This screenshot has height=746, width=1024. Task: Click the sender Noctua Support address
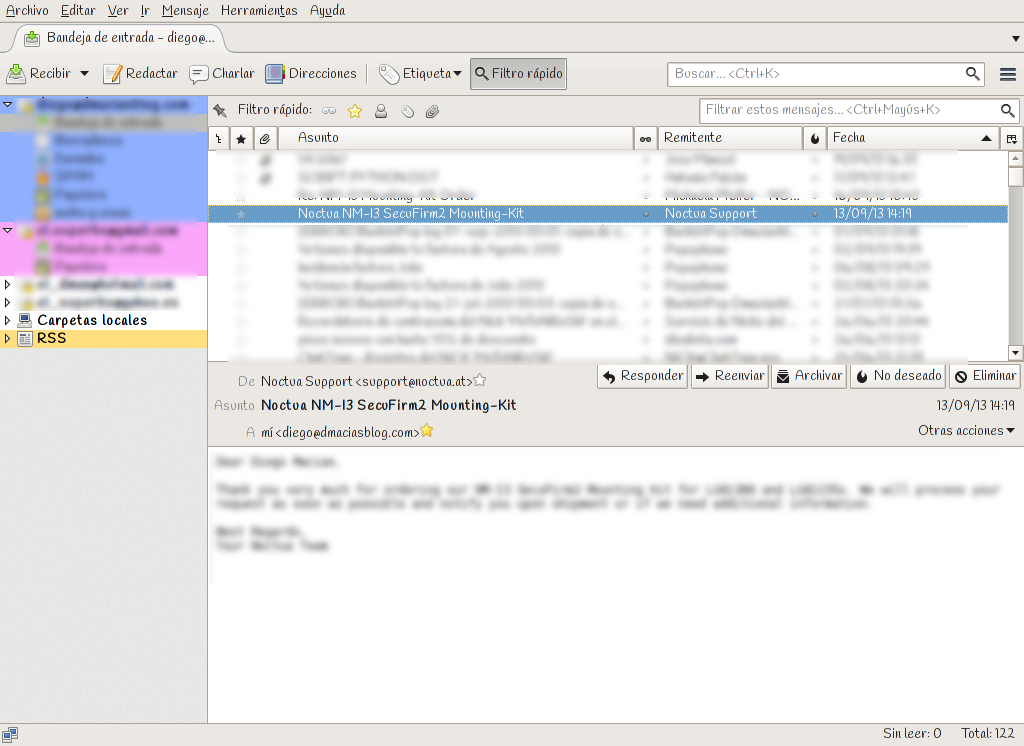[x=366, y=381]
